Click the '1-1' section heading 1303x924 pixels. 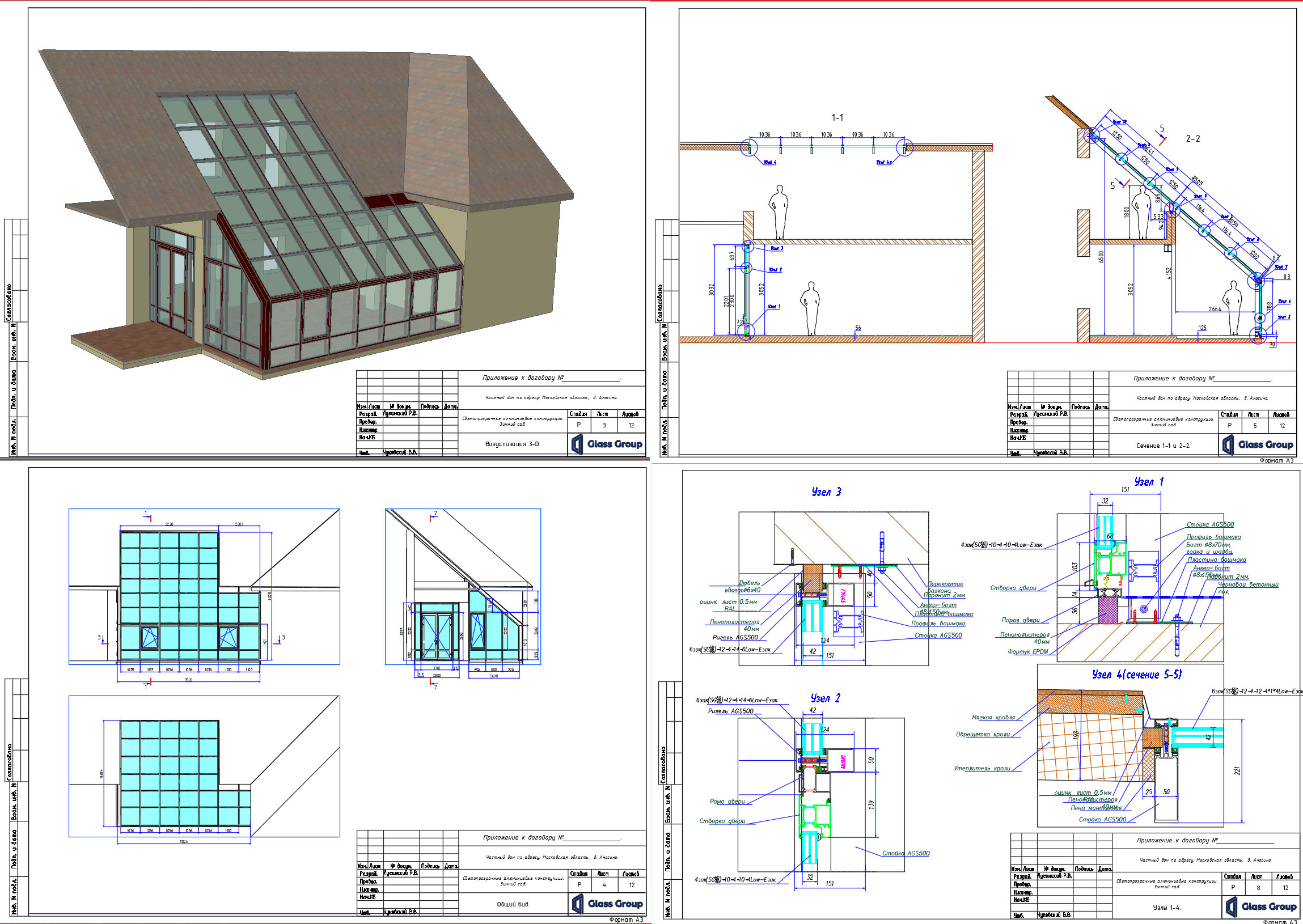pyautogui.click(x=837, y=118)
